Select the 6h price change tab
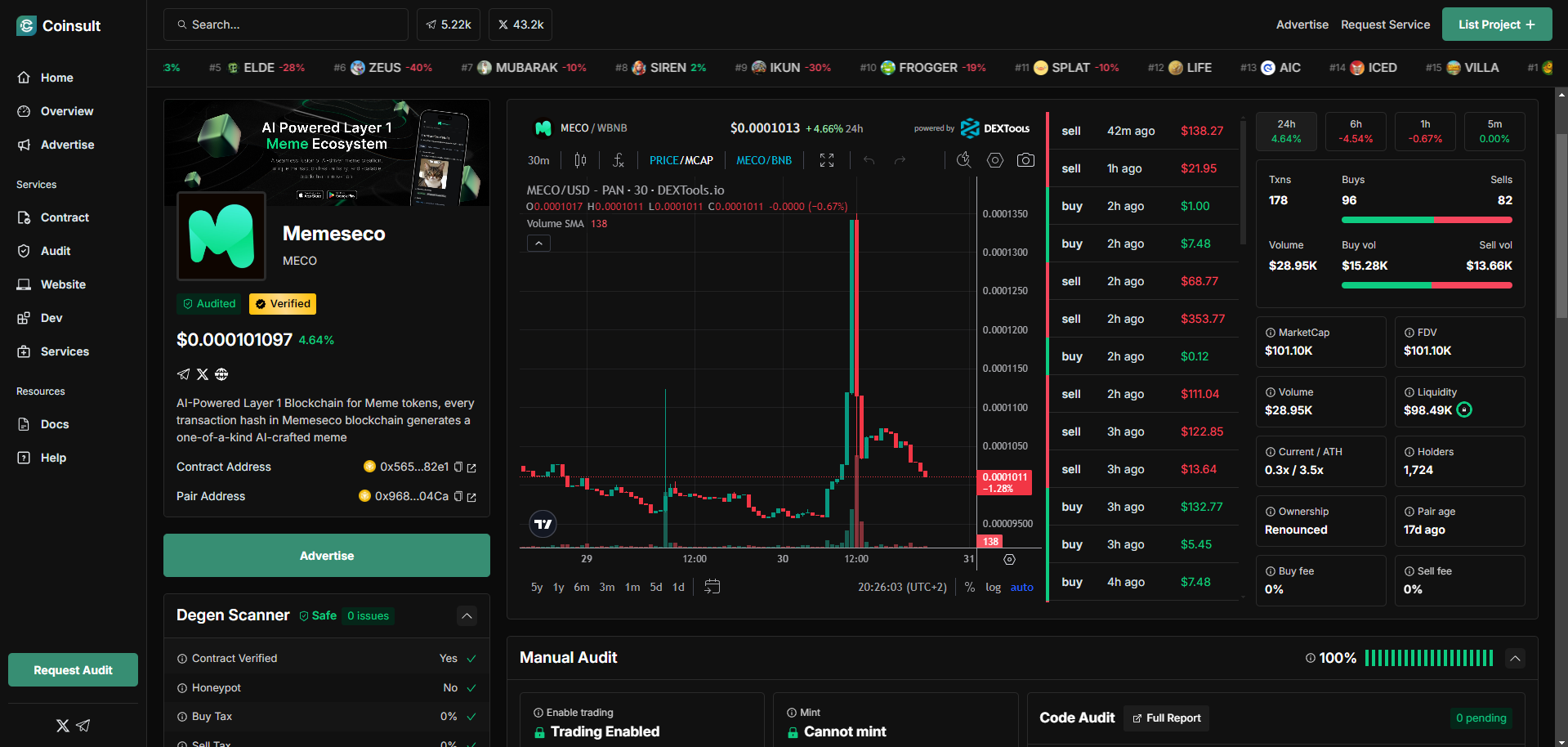This screenshot has height=747, width=1568. click(x=1356, y=132)
